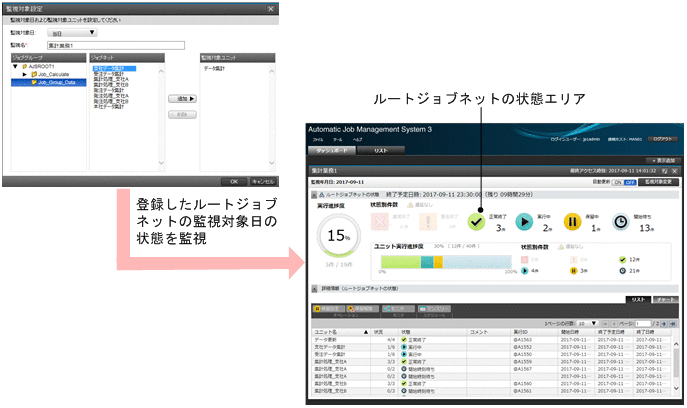Click the green segment of unit progress bar
Image resolution: width=687 pixels, height=408 pixels.
pyautogui.click(x=401, y=262)
